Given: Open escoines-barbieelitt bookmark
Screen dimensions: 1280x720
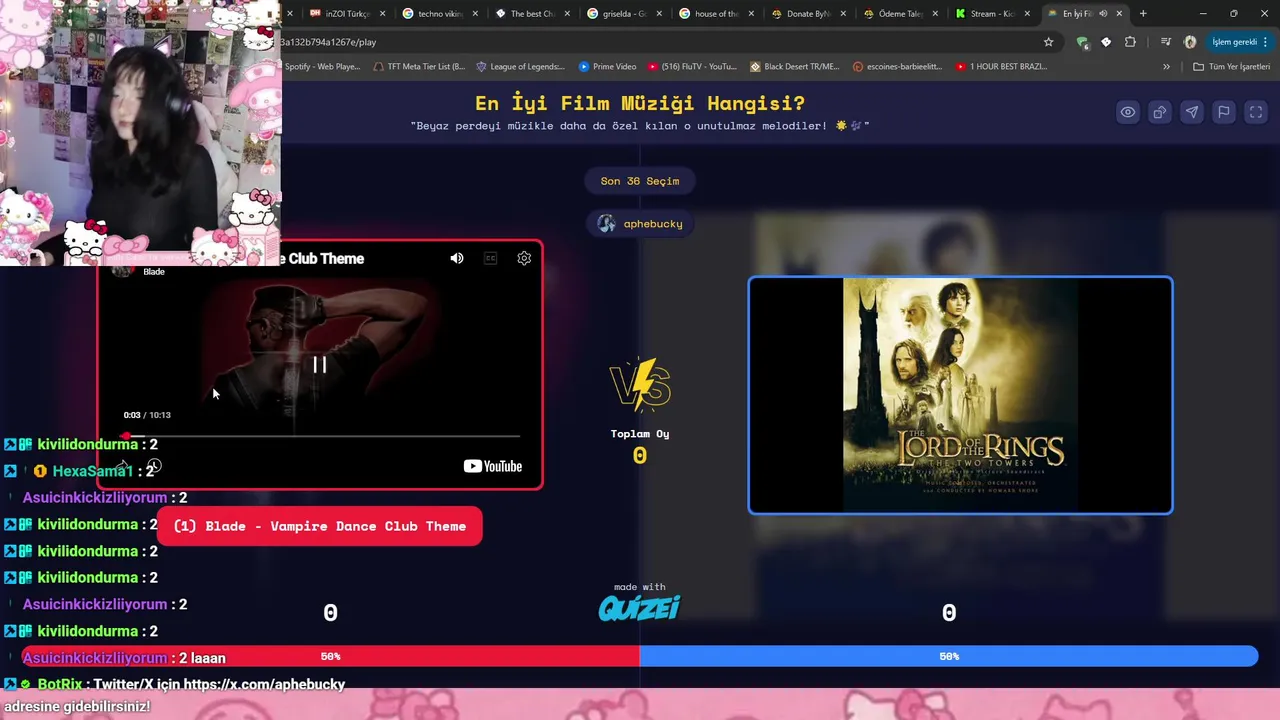Looking at the screenshot, I should [x=898, y=66].
